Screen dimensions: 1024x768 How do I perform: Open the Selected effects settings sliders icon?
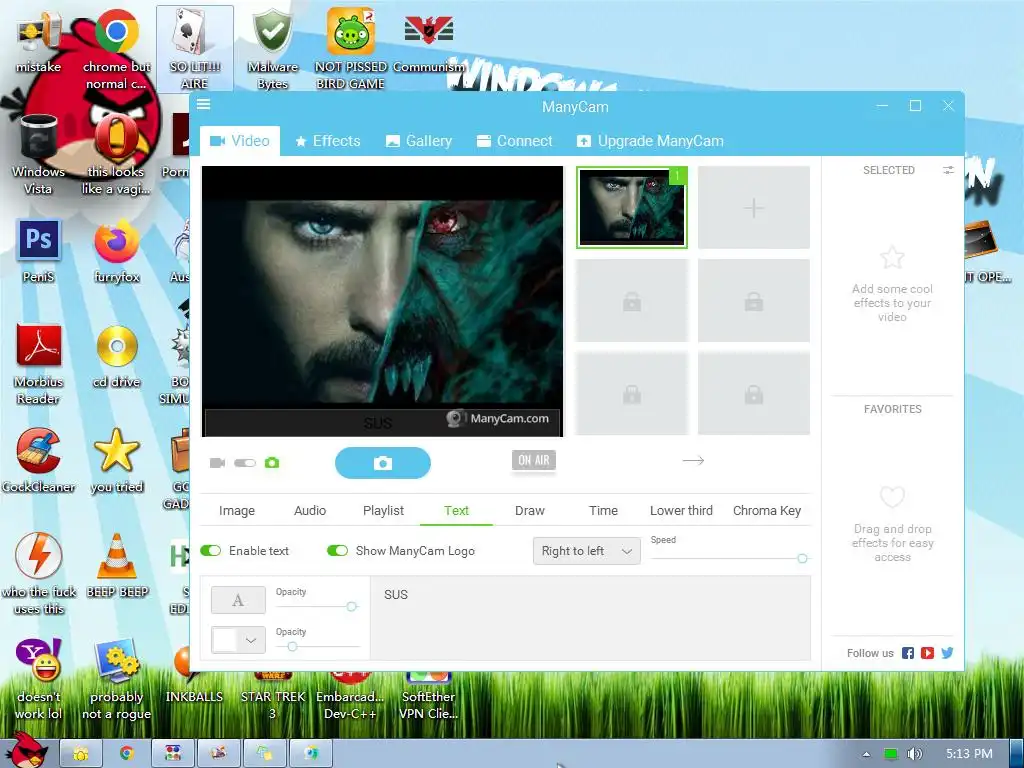948,170
